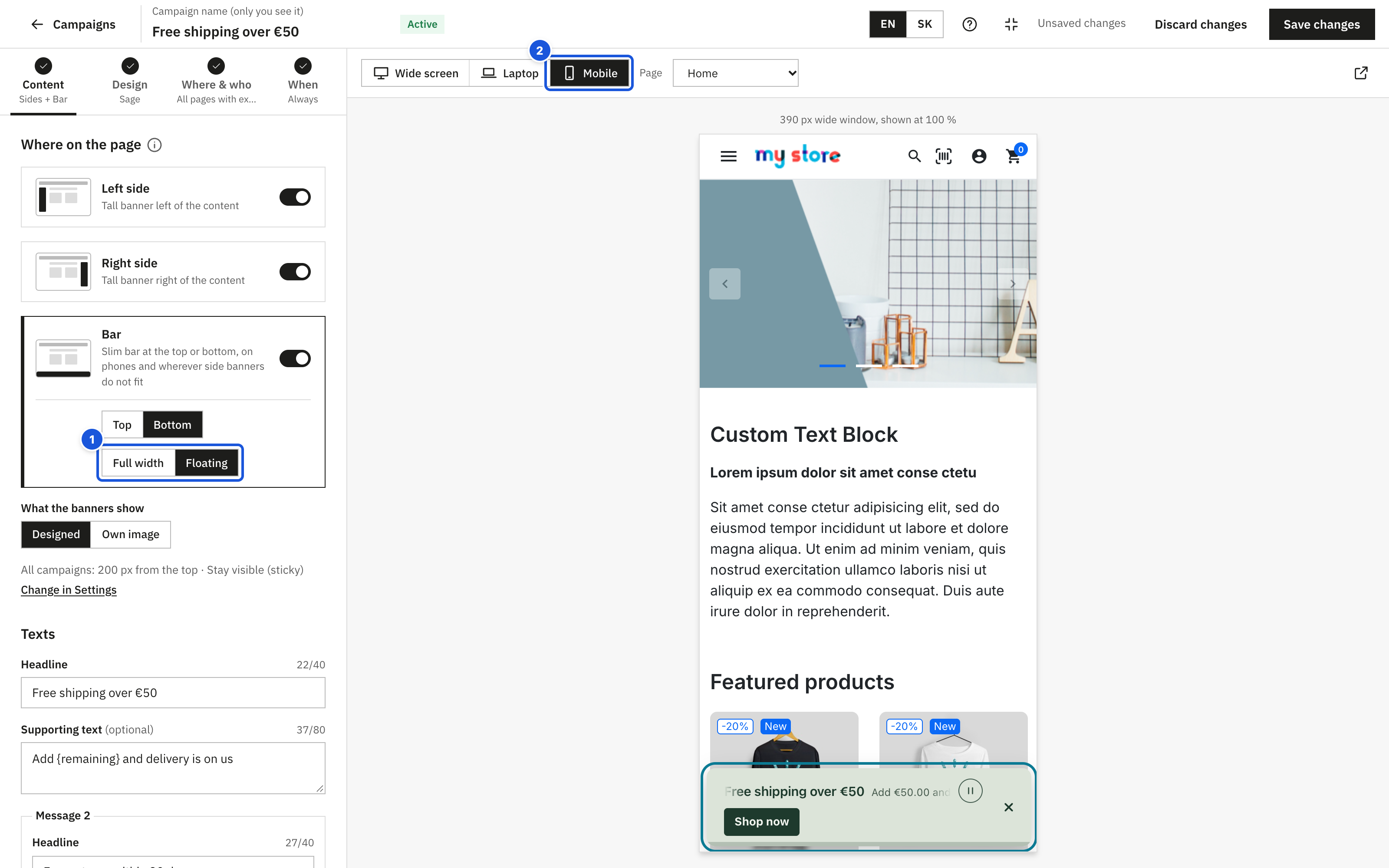The height and width of the screenshot is (868, 1389).
Task: Choose Floating bar style
Action: coord(207,463)
